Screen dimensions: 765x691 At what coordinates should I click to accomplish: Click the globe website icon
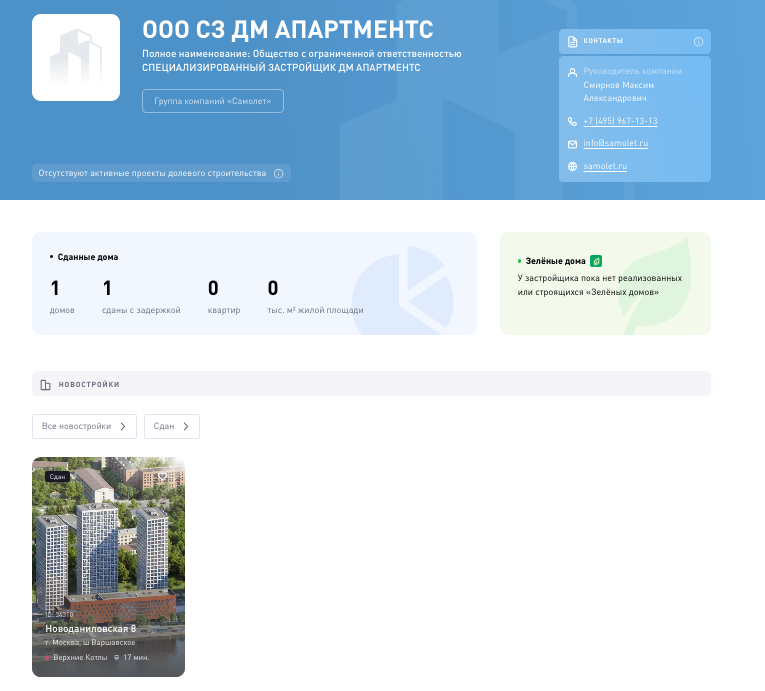572,166
